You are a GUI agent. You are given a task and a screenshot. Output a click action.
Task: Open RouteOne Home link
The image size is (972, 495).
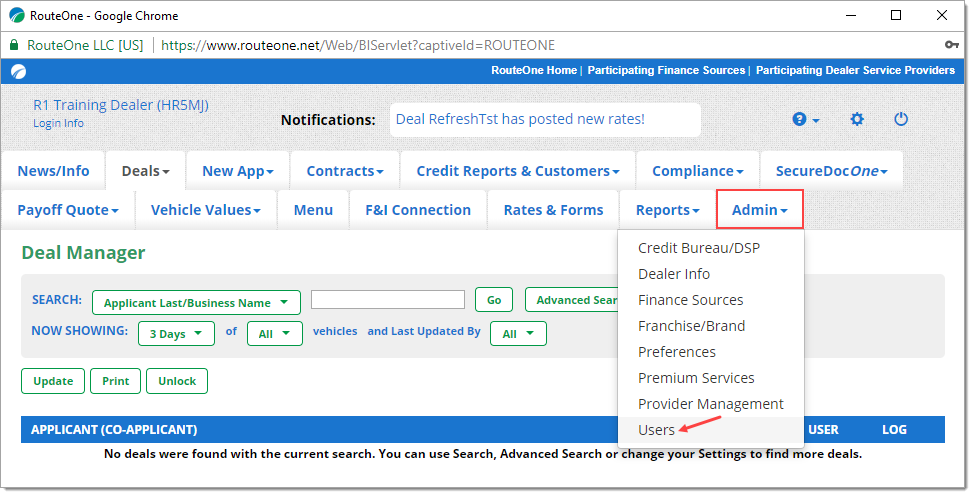[x=534, y=71]
